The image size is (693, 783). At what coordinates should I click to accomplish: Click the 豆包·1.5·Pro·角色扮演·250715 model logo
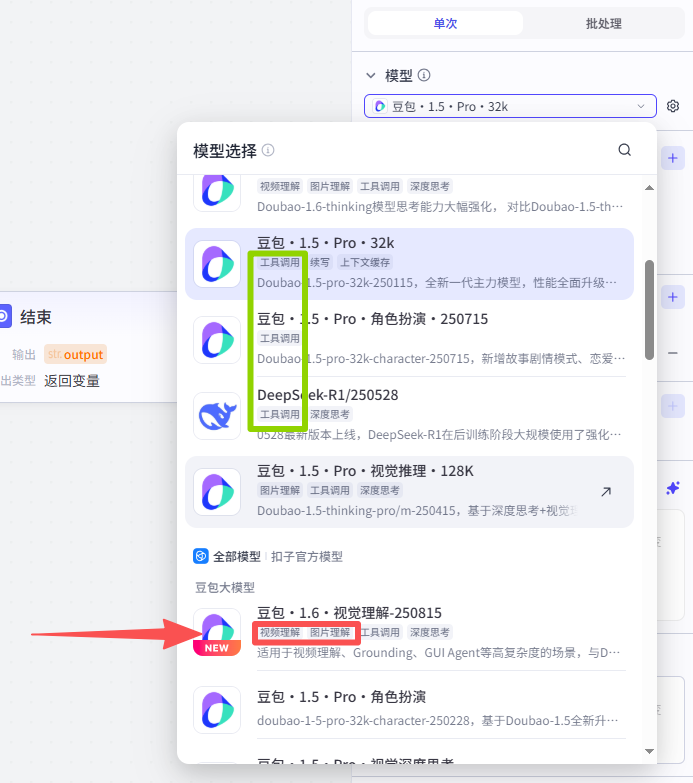(x=217, y=340)
